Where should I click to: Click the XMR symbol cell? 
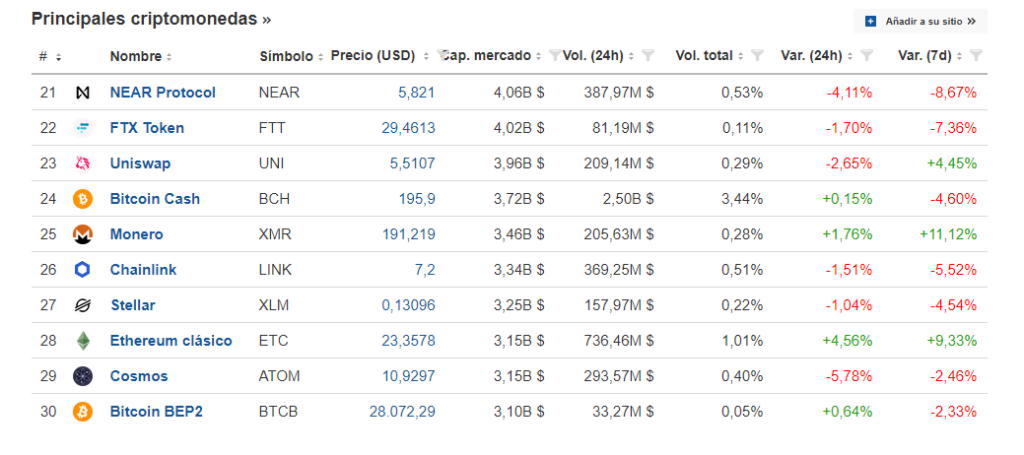[x=275, y=234]
